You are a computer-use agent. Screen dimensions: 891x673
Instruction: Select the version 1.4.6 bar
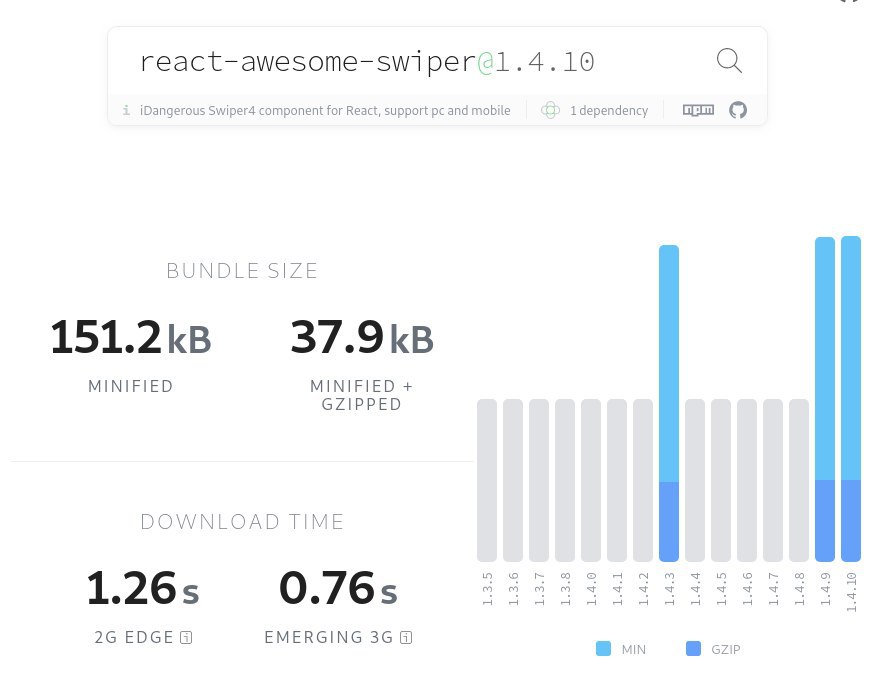[x=747, y=480]
